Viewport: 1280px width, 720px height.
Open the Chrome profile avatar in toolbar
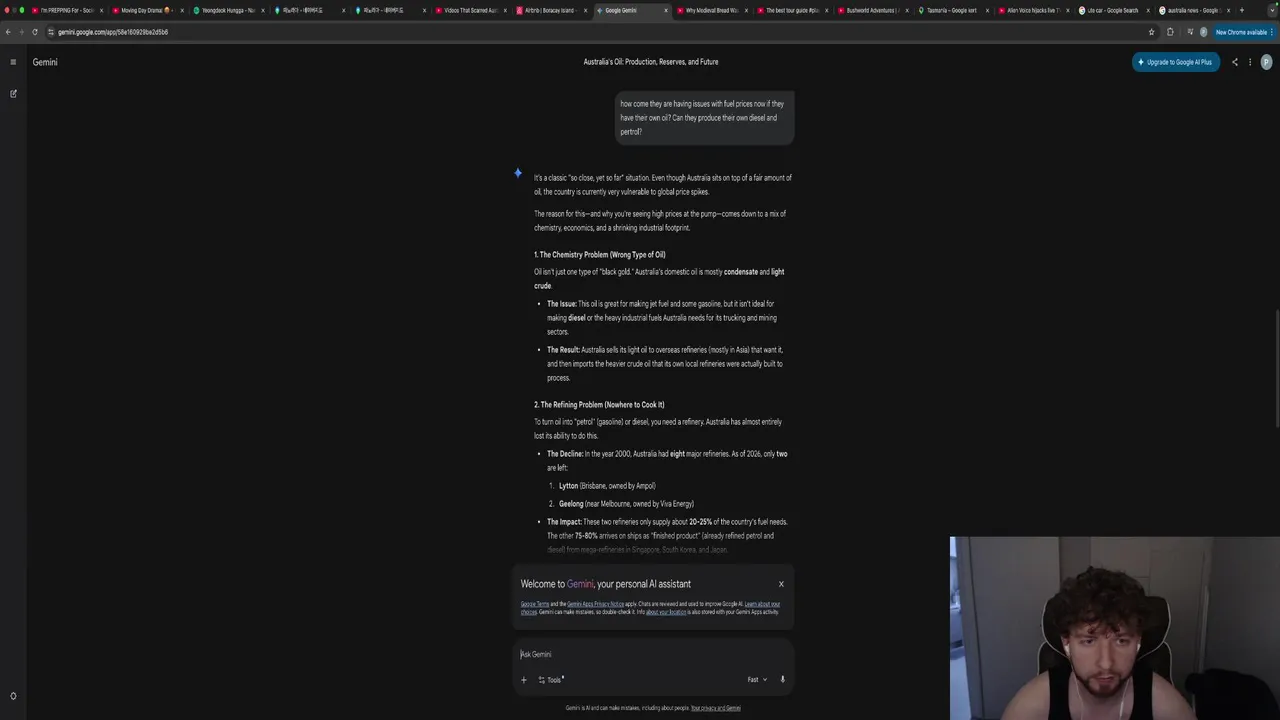[x=1203, y=32]
